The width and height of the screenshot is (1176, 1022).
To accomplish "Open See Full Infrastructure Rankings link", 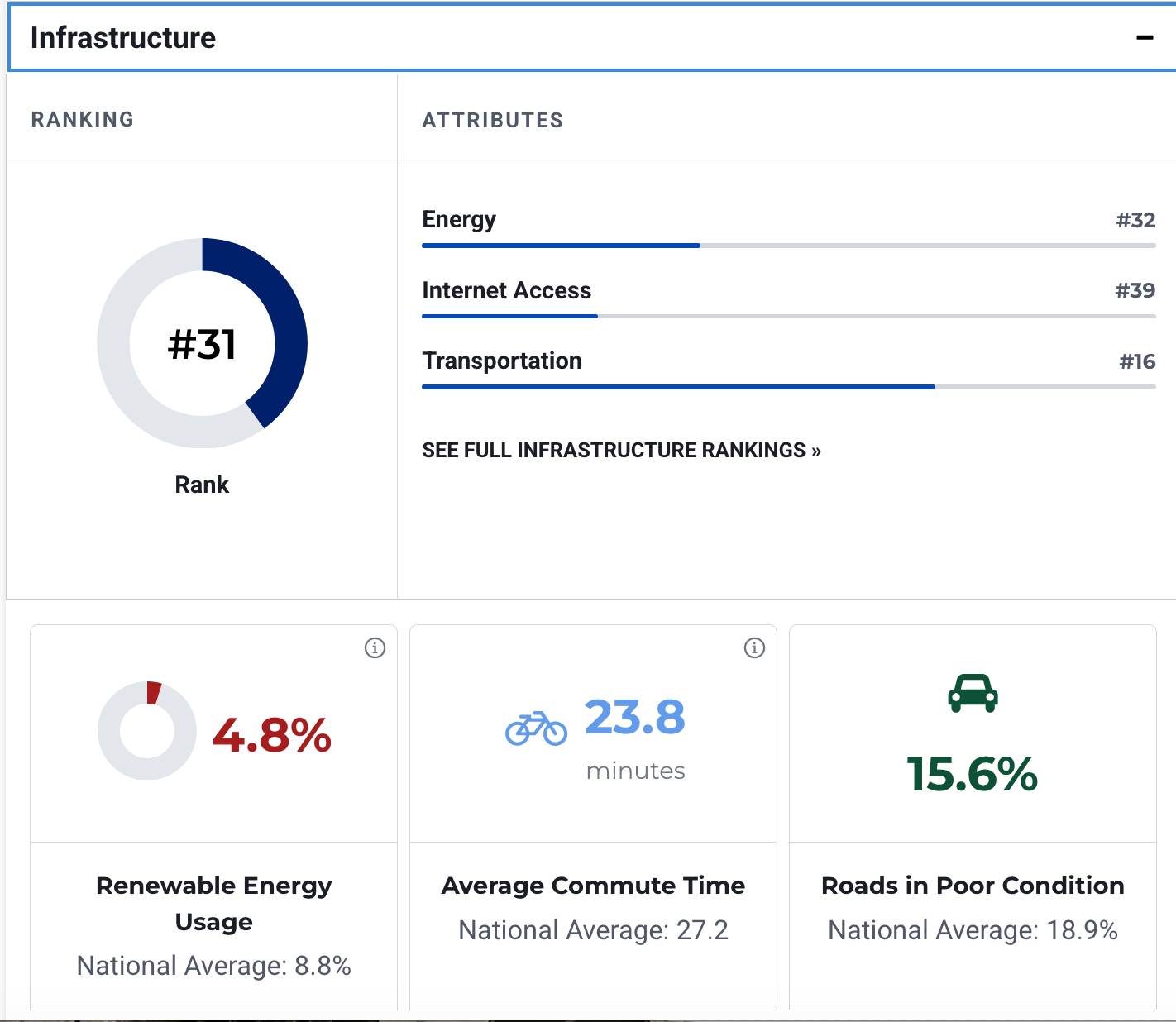I will click(621, 450).
